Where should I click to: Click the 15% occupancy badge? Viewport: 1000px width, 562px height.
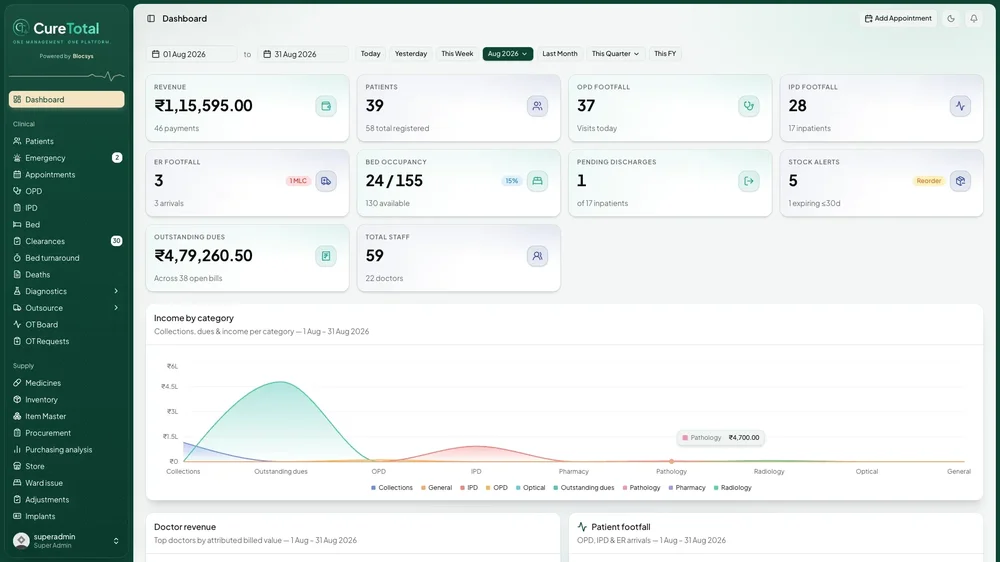click(x=511, y=181)
